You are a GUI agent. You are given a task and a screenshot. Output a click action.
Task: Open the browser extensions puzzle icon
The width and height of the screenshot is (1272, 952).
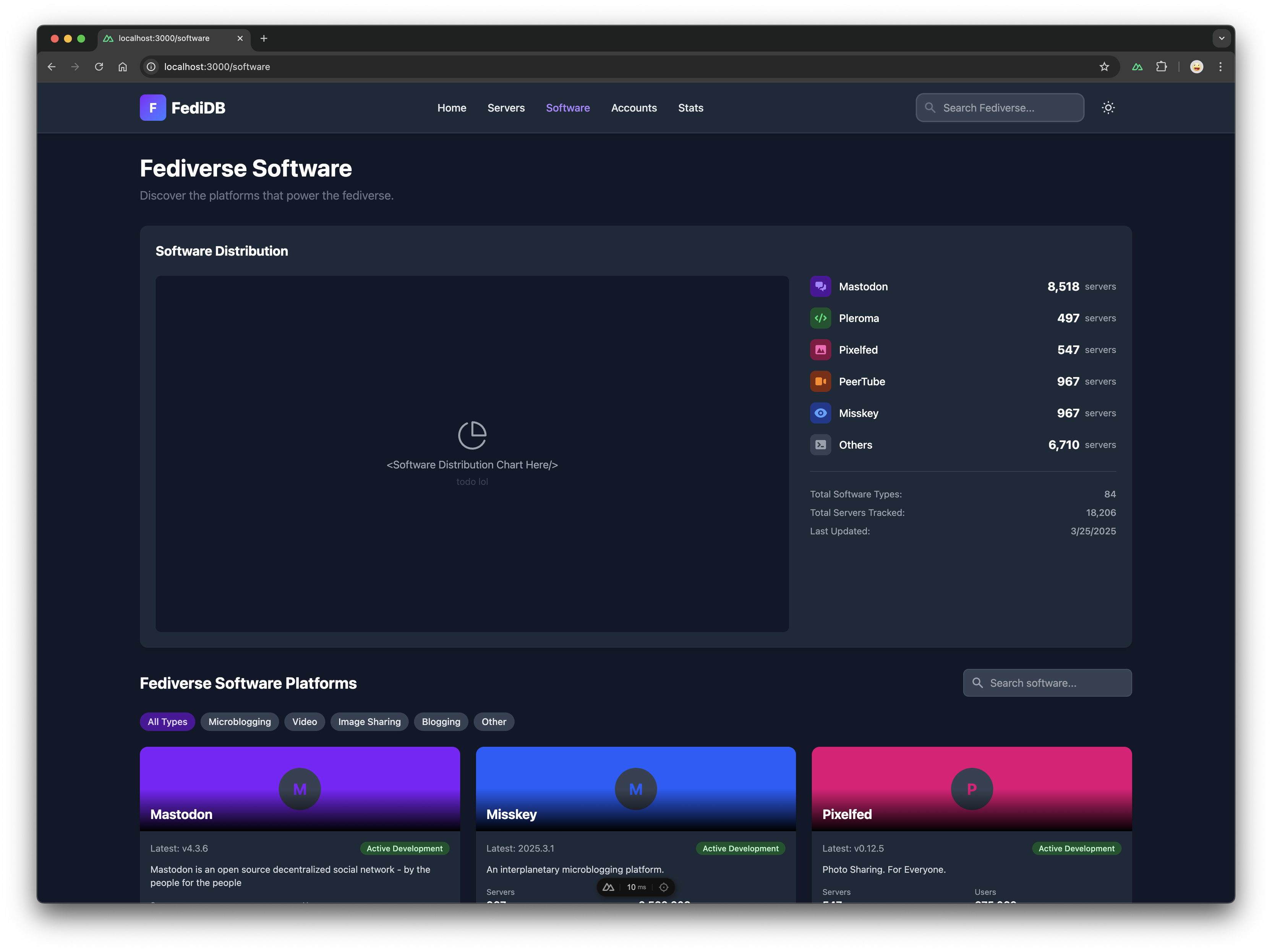(x=1161, y=67)
